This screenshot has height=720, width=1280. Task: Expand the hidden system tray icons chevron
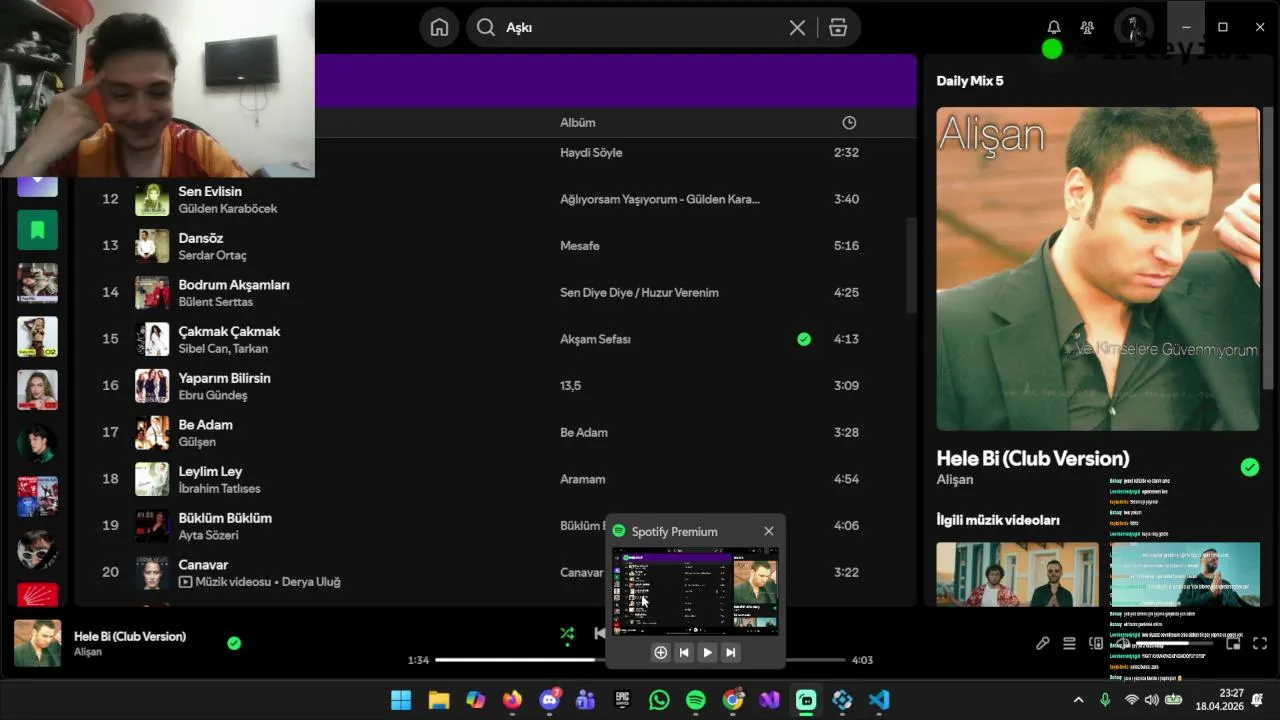click(x=1078, y=700)
